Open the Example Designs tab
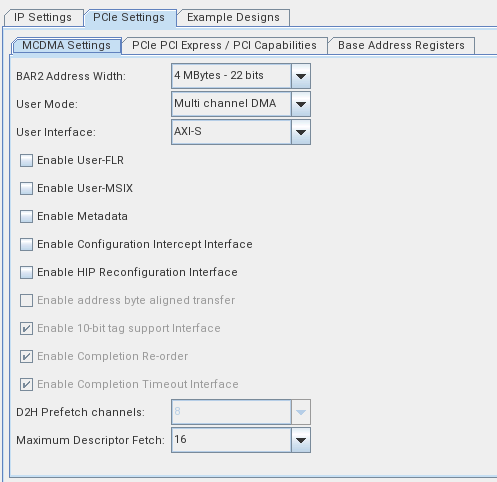This screenshot has width=497, height=482. coord(233,17)
